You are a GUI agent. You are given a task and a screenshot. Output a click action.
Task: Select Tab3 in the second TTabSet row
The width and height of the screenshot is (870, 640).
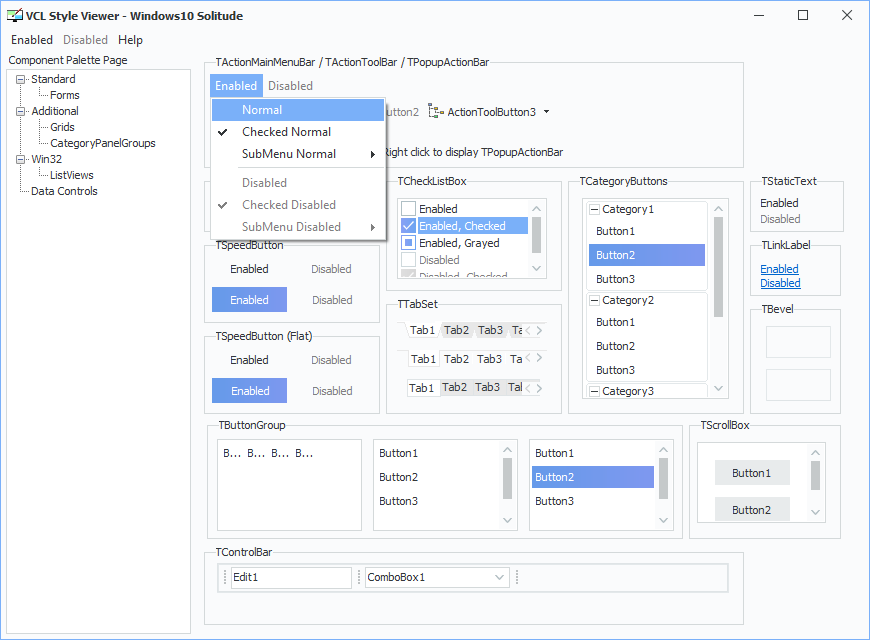pos(489,359)
